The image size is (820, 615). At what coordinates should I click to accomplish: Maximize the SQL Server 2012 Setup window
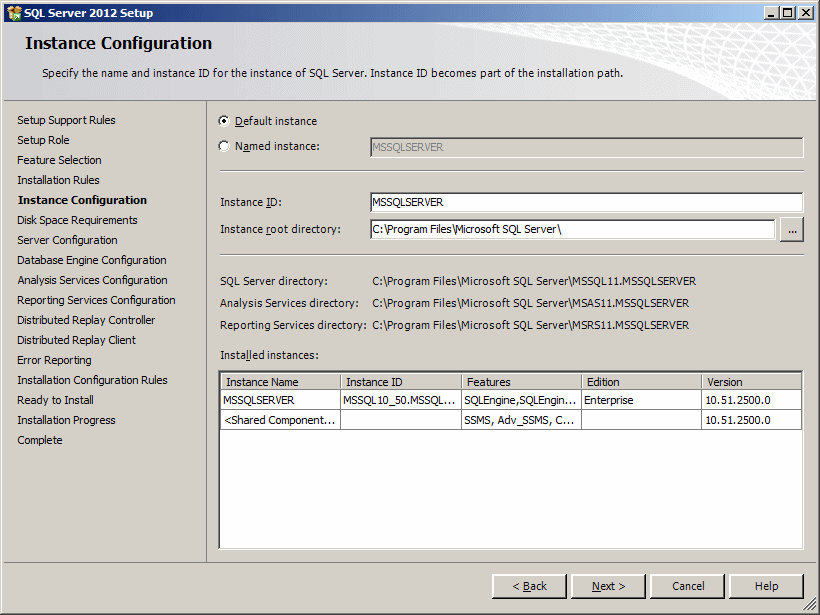point(788,13)
